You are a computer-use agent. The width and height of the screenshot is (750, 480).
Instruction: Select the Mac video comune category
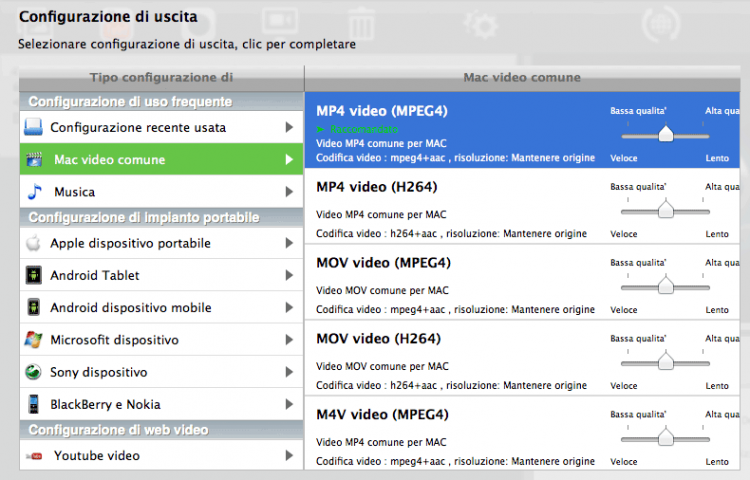[x=161, y=159]
